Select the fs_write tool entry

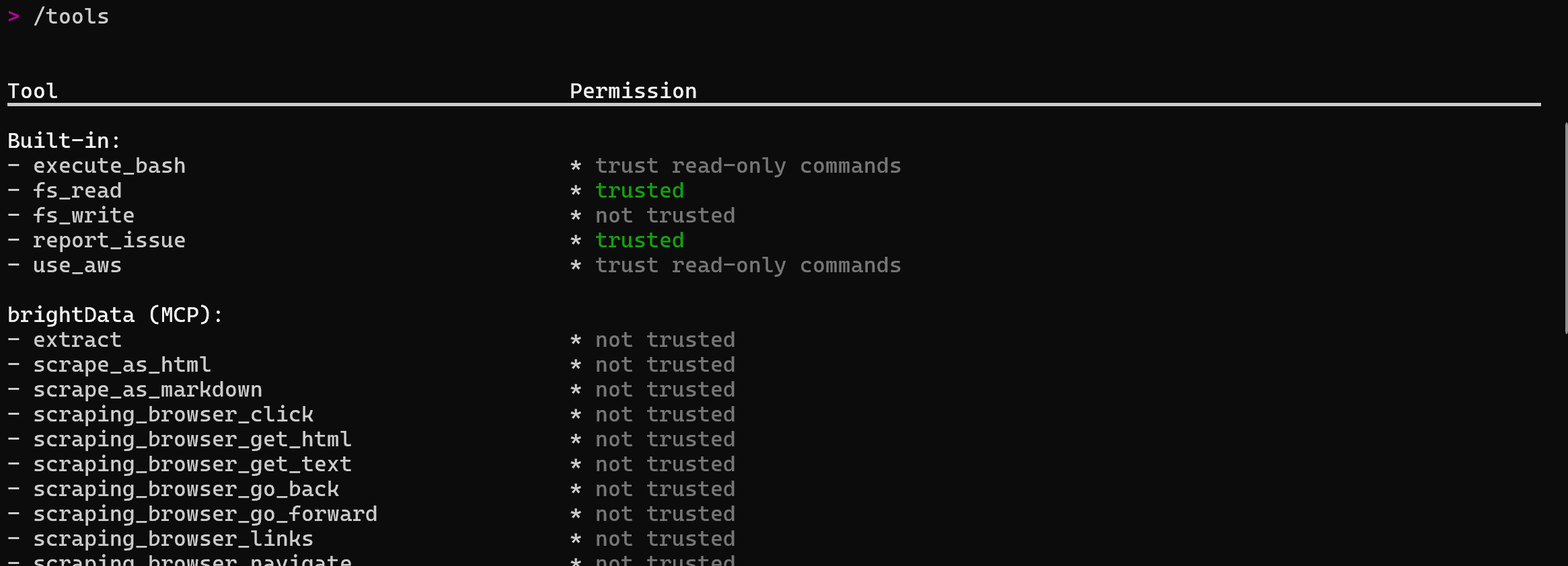tap(83, 215)
